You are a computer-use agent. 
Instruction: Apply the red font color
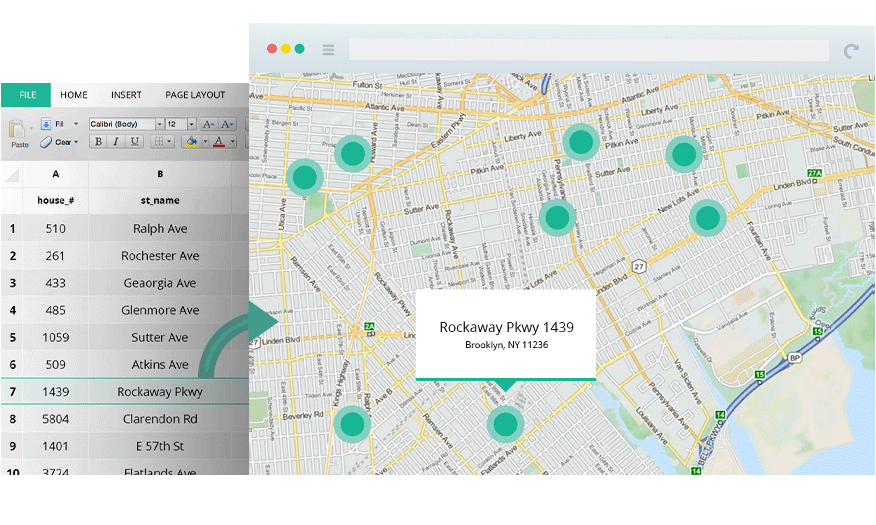tap(219, 142)
